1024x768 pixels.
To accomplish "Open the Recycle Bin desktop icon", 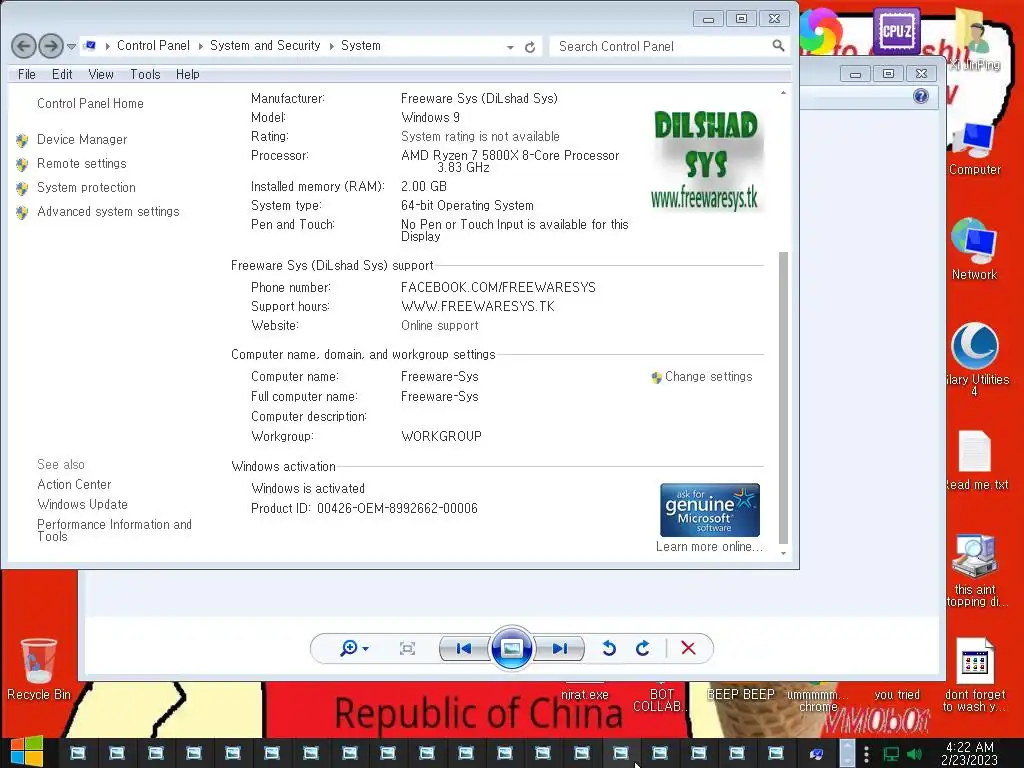I will click(39, 670).
